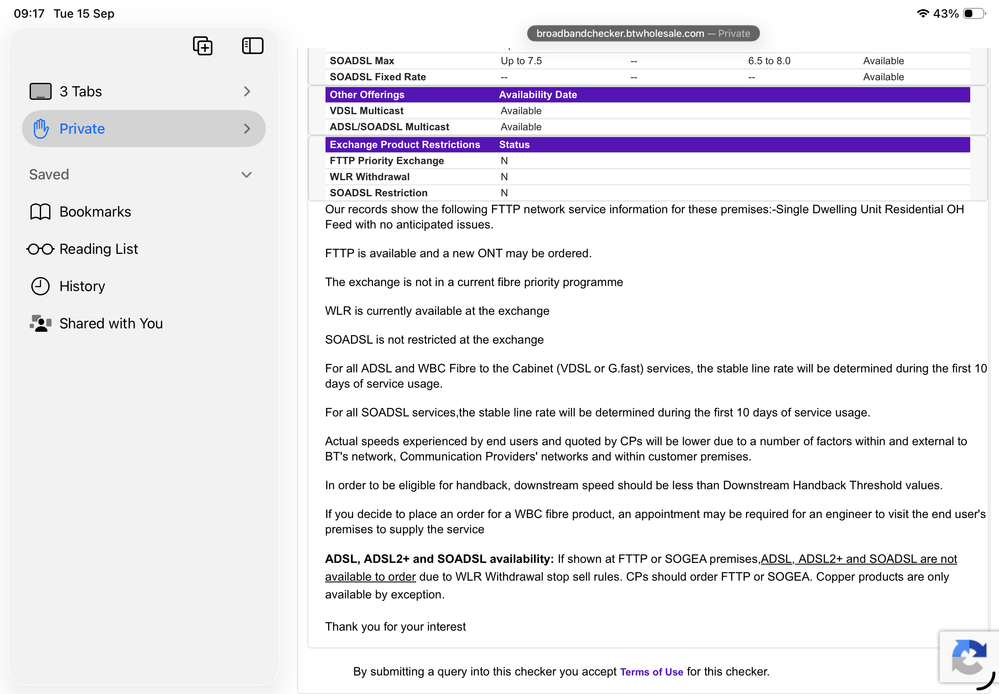
Task: Click the '6.5 to 8.0' cell
Action: 769,61
